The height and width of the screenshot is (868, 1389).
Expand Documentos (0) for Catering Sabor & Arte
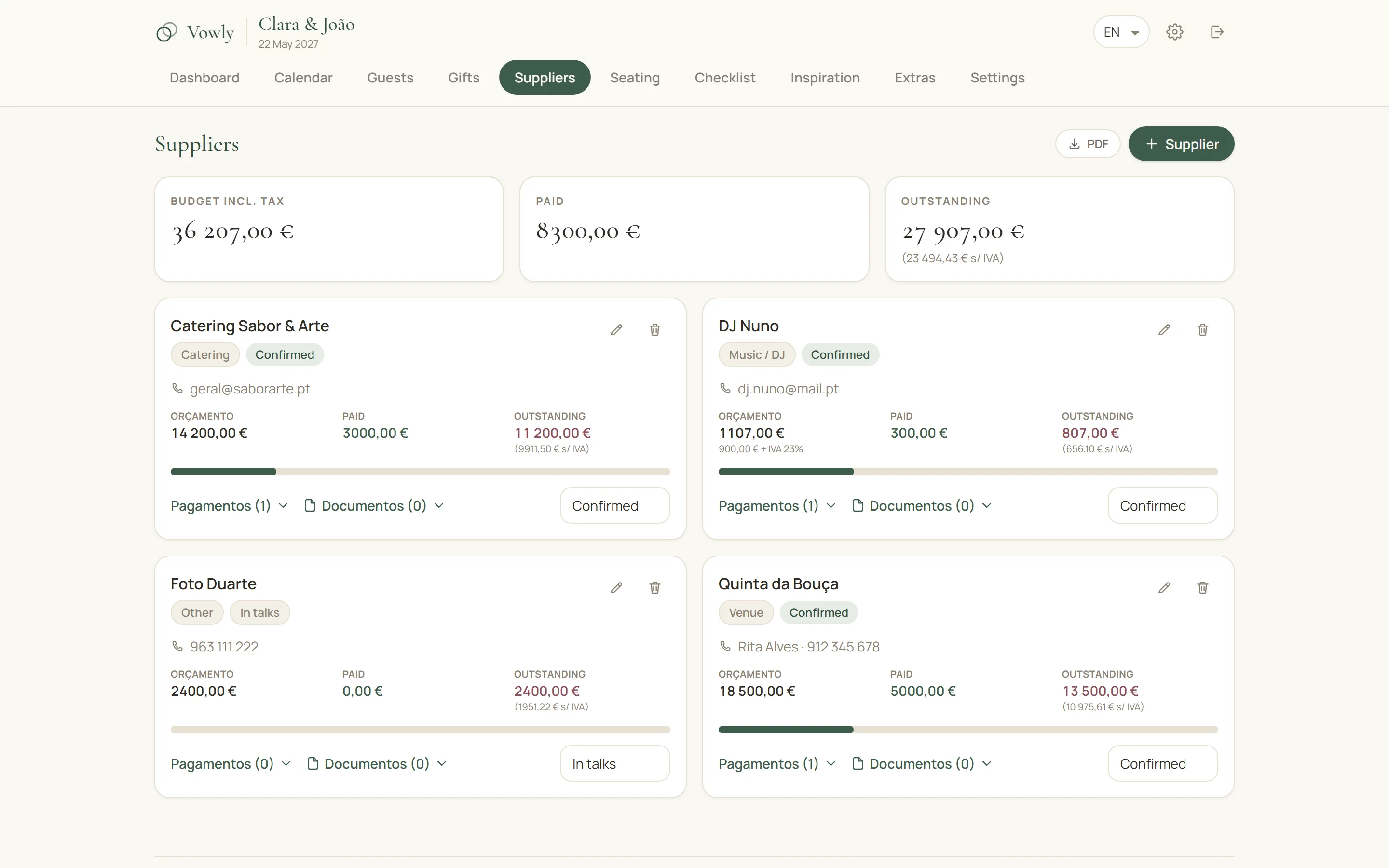click(374, 506)
